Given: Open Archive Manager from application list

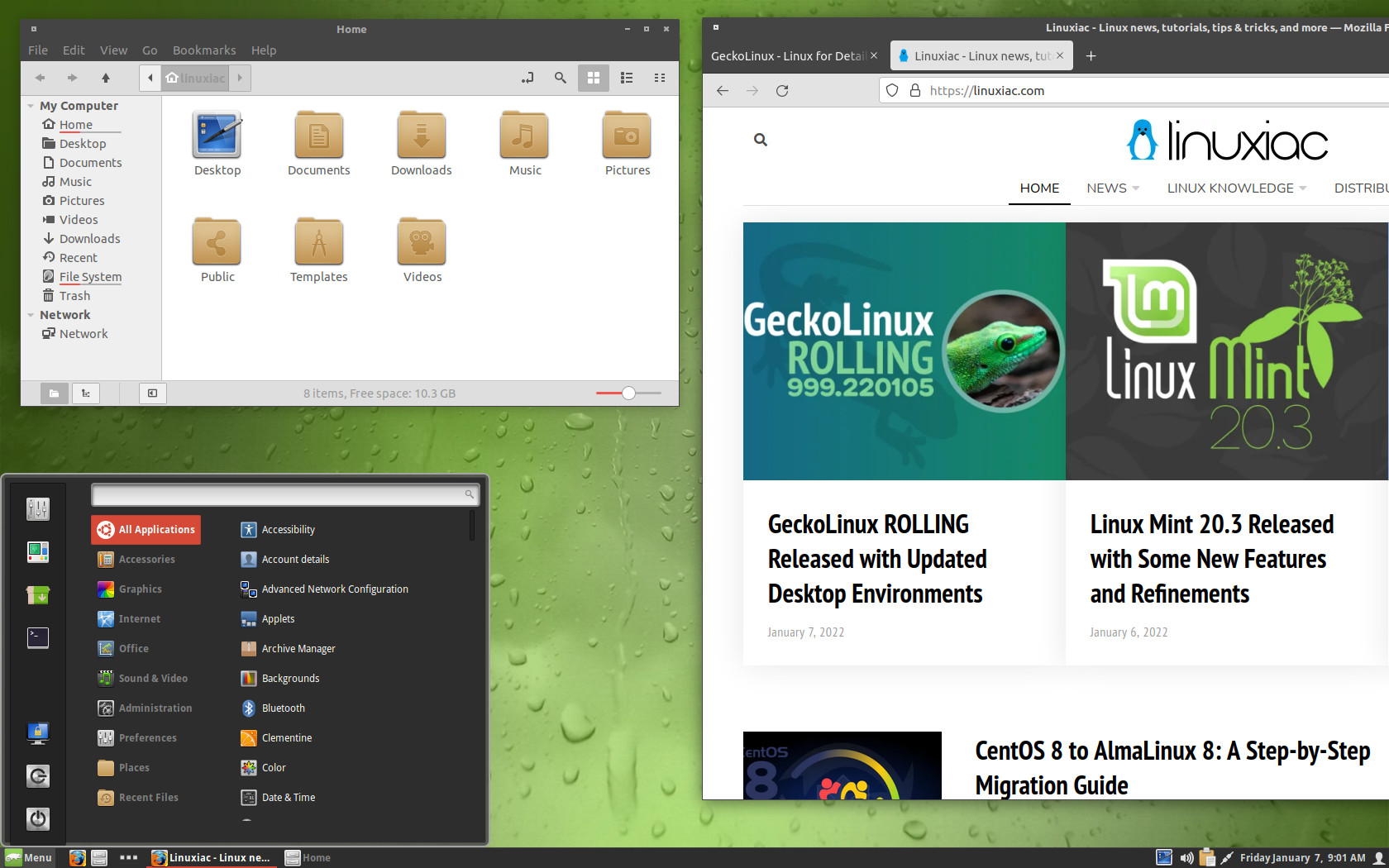Looking at the screenshot, I should [288, 649].
